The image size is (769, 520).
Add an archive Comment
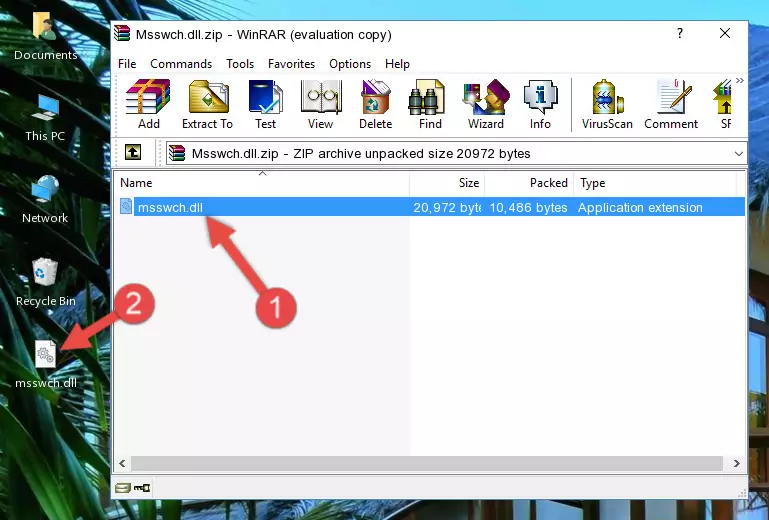point(671,104)
